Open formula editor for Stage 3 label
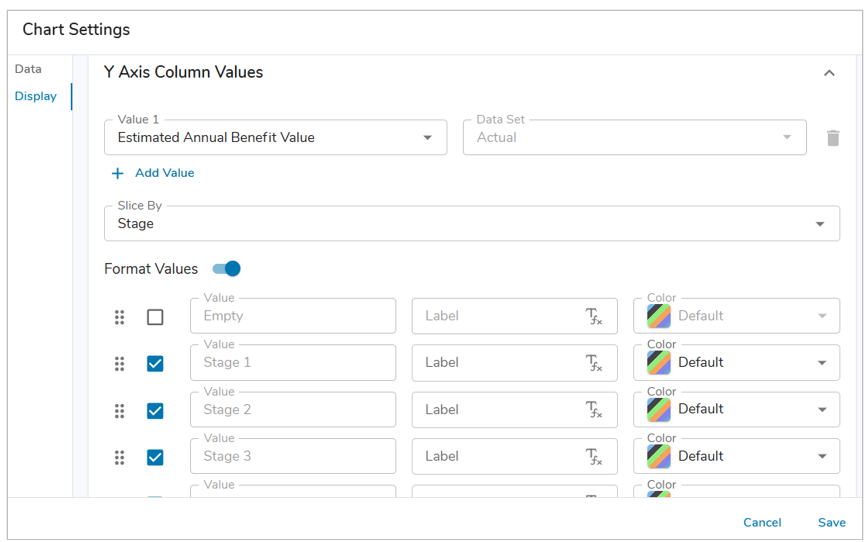Image resolution: width=867 pixels, height=542 pixels. click(594, 457)
